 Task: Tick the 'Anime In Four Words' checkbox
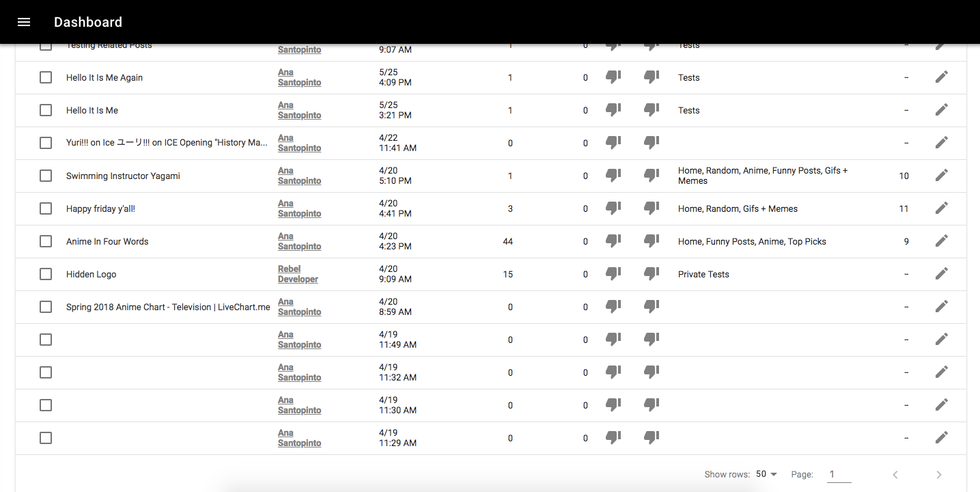click(45, 241)
